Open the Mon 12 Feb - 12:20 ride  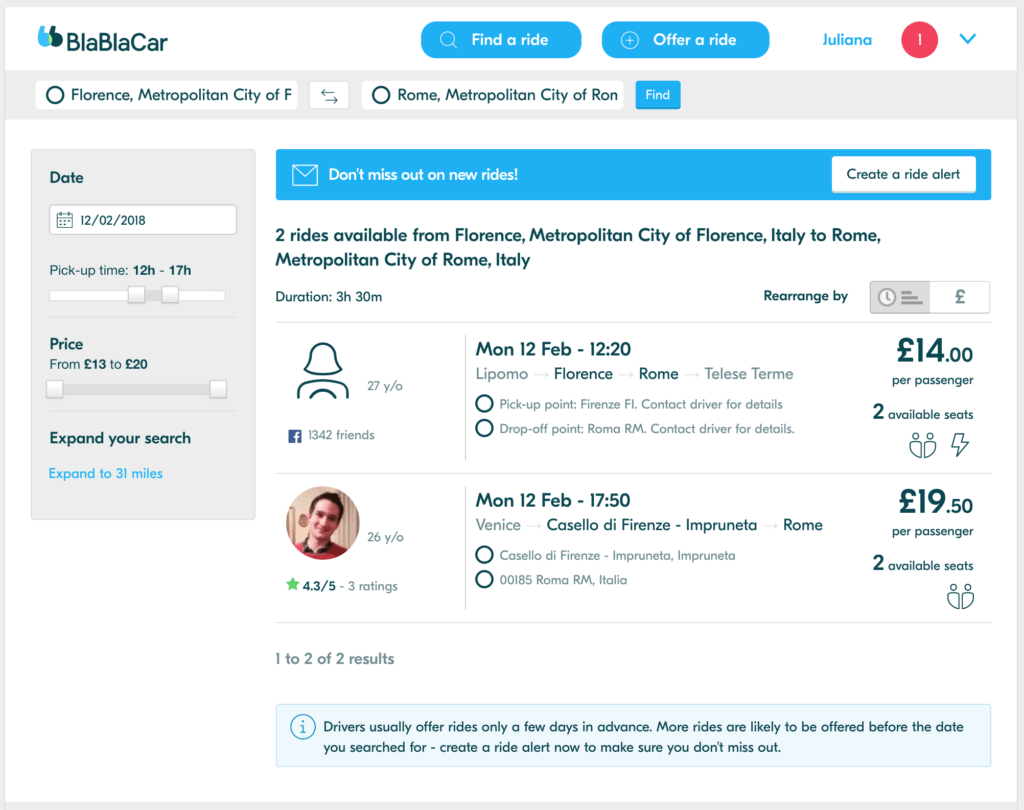(553, 349)
